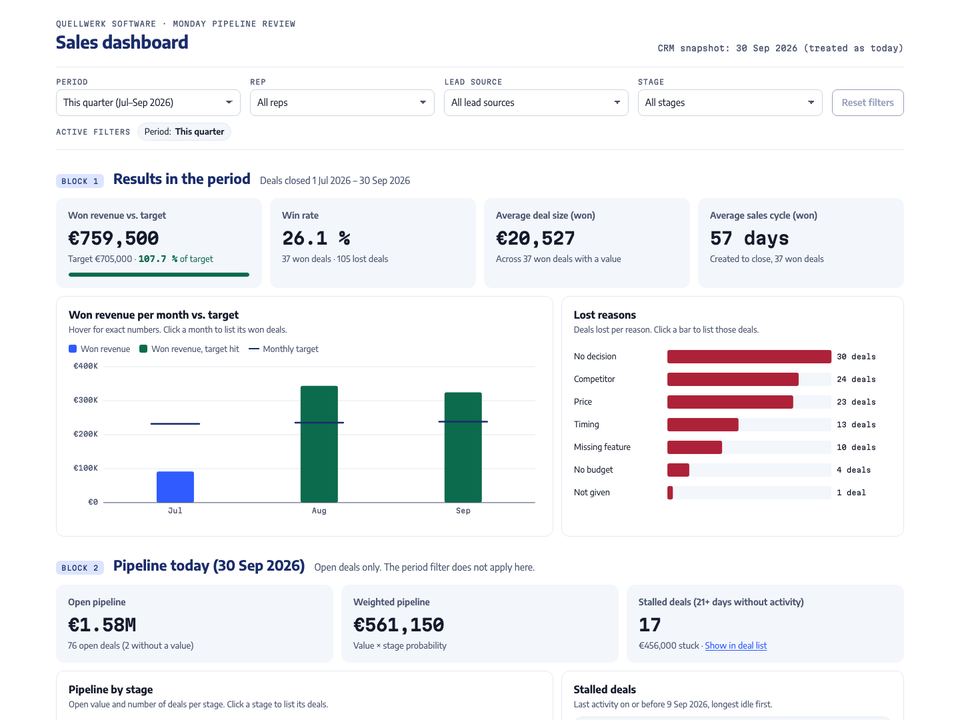Image resolution: width=960 pixels, height=720 pixels.
Task: Click the stalled deals count 17
Action: [650, 625]
